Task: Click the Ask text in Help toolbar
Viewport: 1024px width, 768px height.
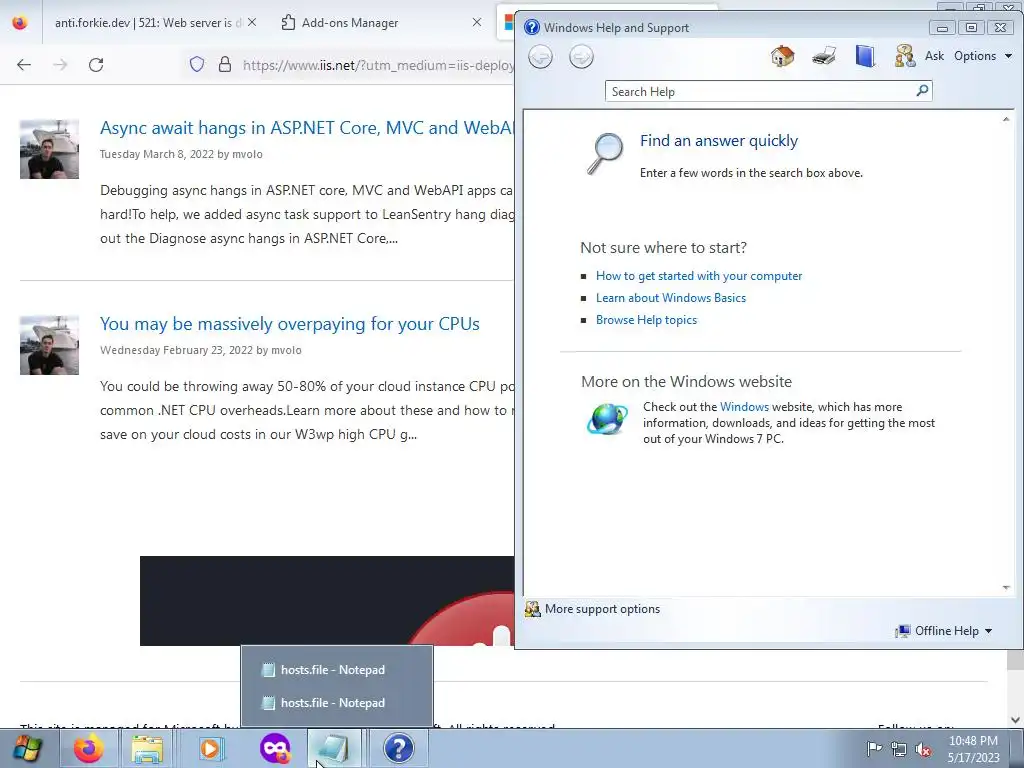Action: (x=934, y=56)
